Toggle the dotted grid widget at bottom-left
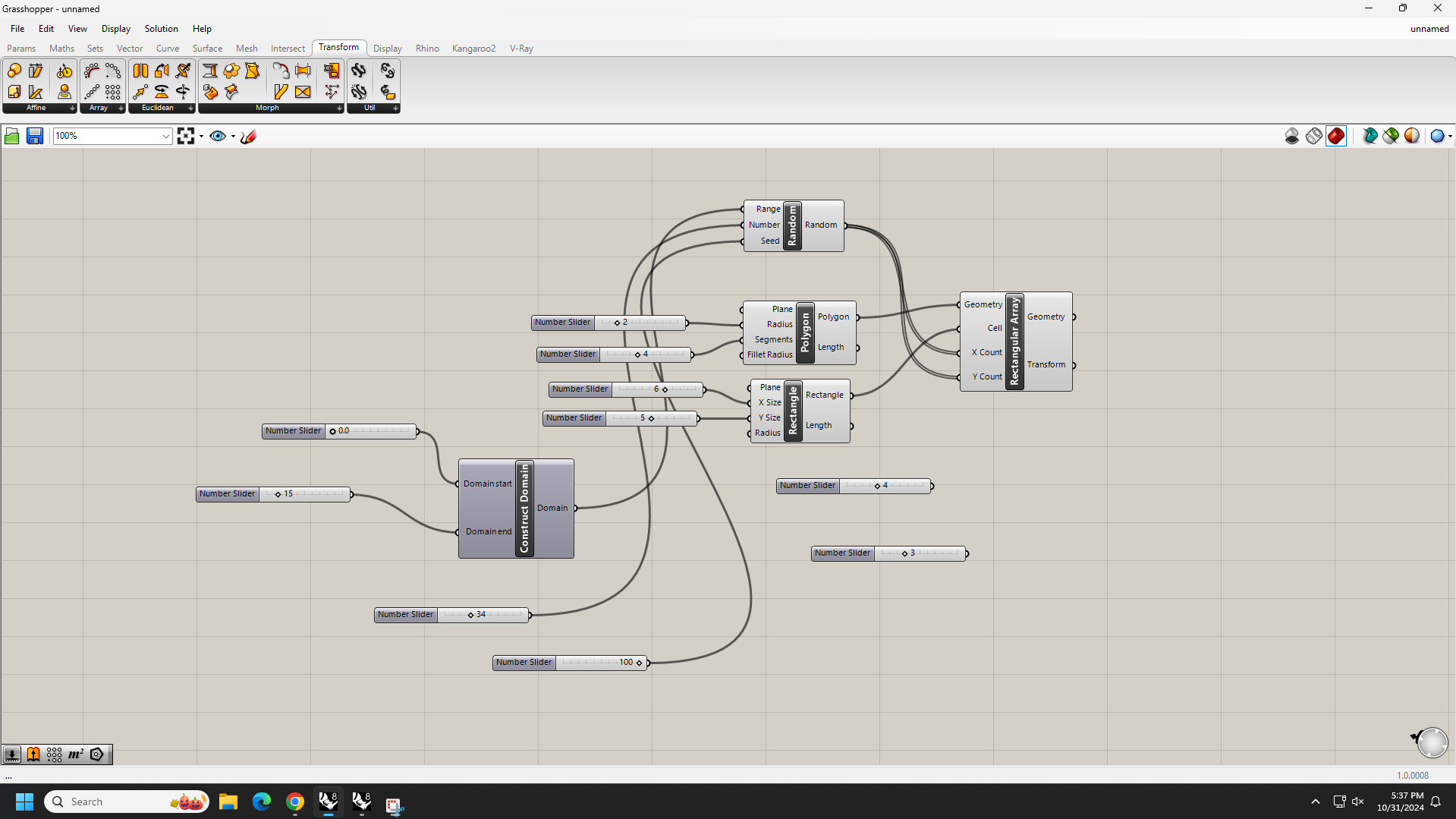Viewport: 1456px width, 819px height. pyautogui.click(x=55, y=754)
